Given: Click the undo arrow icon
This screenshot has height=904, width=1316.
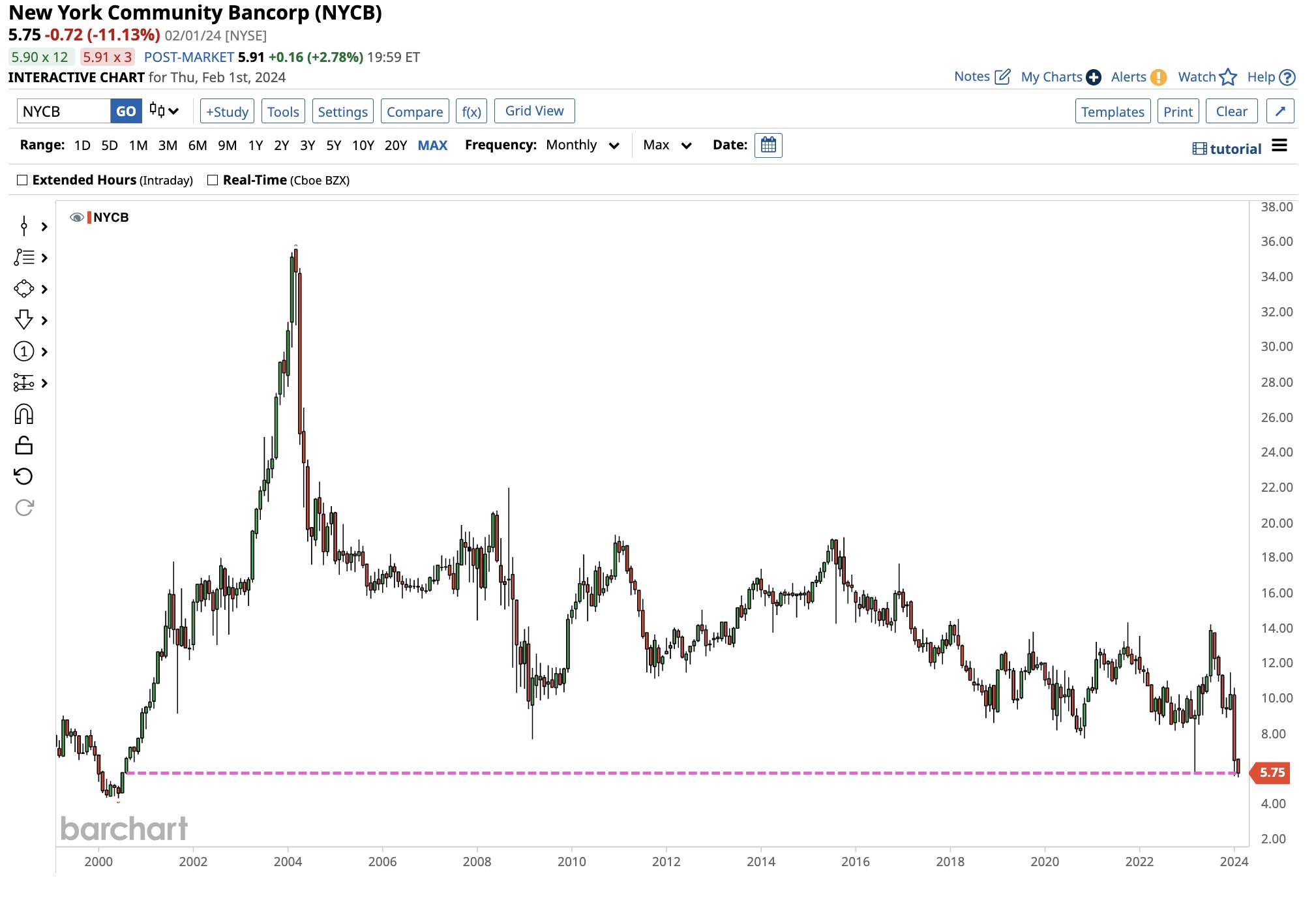Looking at the screenshot, I should click(24, 476).
